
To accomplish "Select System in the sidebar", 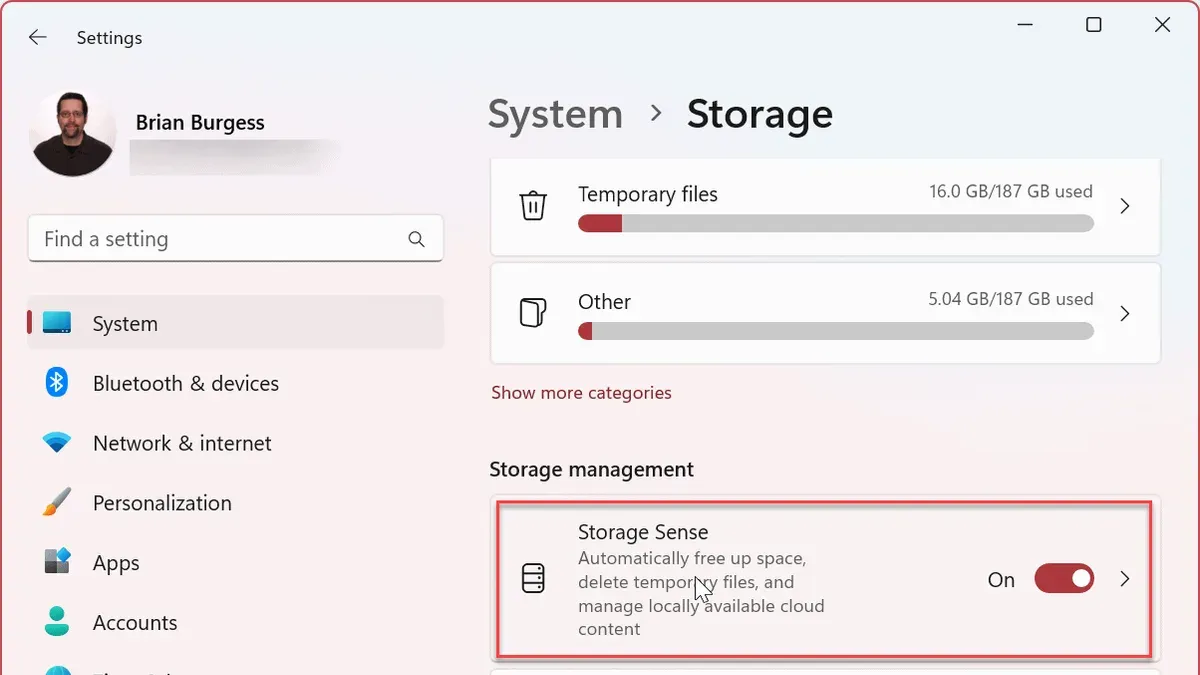I will 235,323.
